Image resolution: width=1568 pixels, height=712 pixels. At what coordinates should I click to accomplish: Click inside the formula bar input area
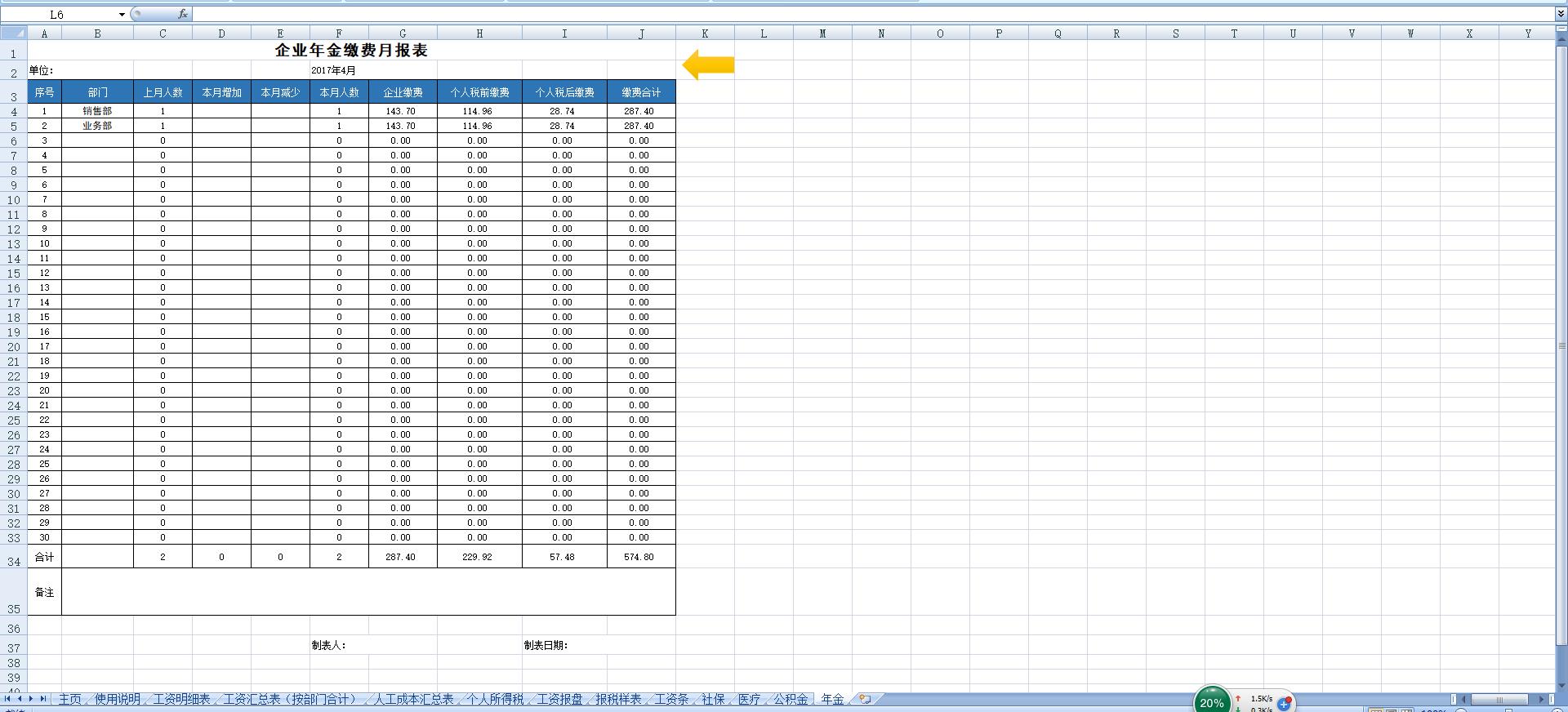[817, 14]
